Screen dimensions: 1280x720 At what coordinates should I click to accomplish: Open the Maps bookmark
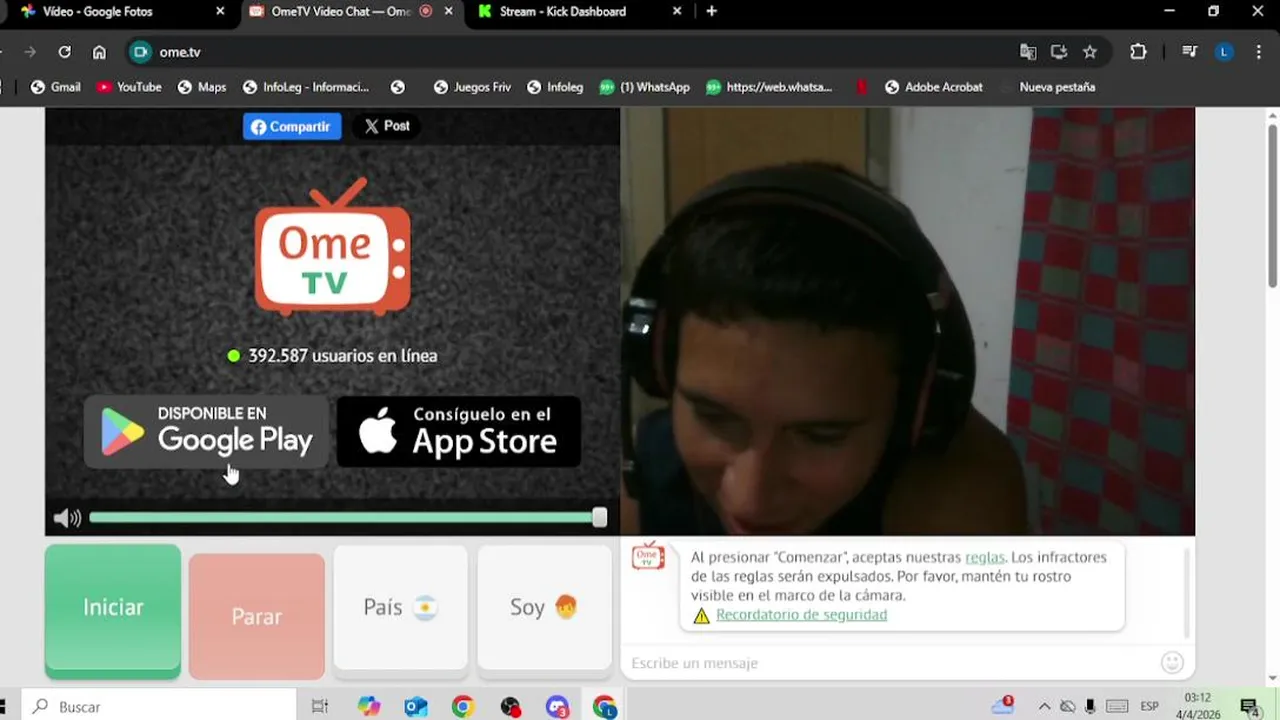pyautogui.click(x=202, y=87)
